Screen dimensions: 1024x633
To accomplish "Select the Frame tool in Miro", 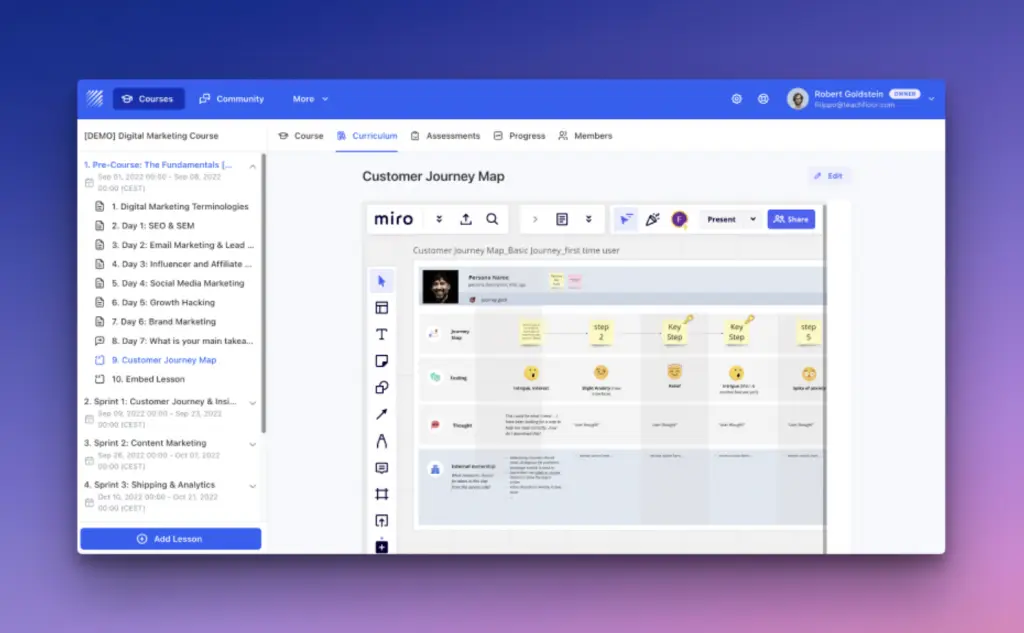I will (381, 493).
